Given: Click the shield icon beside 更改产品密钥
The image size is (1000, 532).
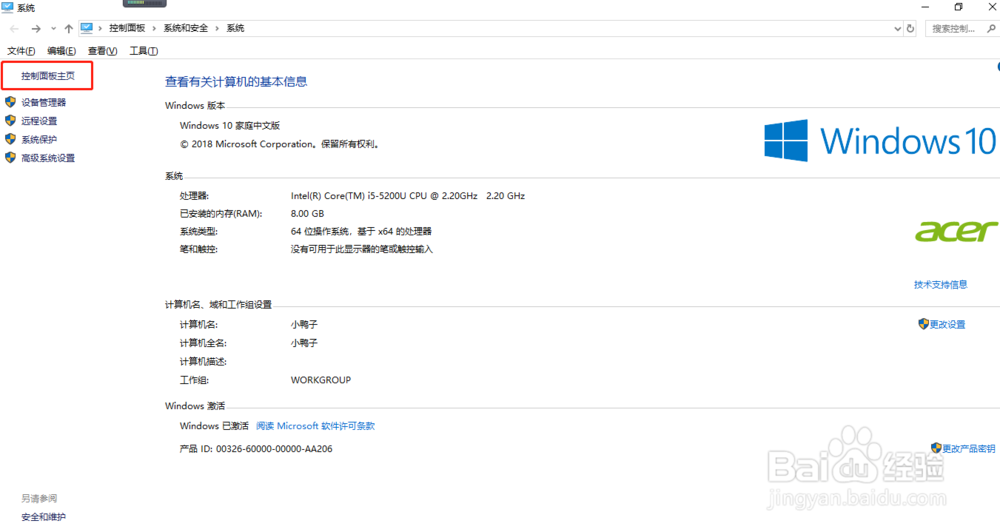Looking at the screenshot, I should pos(936,448).
